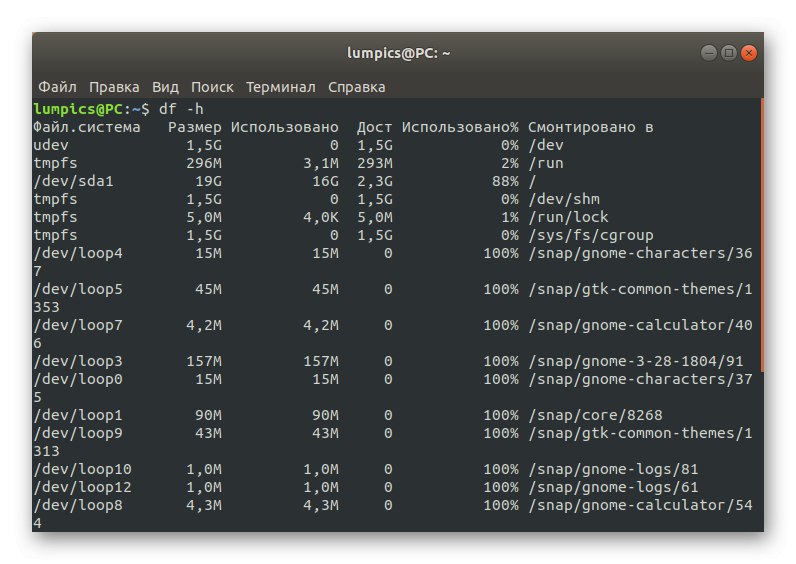Image resolution: width=796 pixels, height=564 pixels.
Task: Open the Поиск menu
Action: (212, 87)
